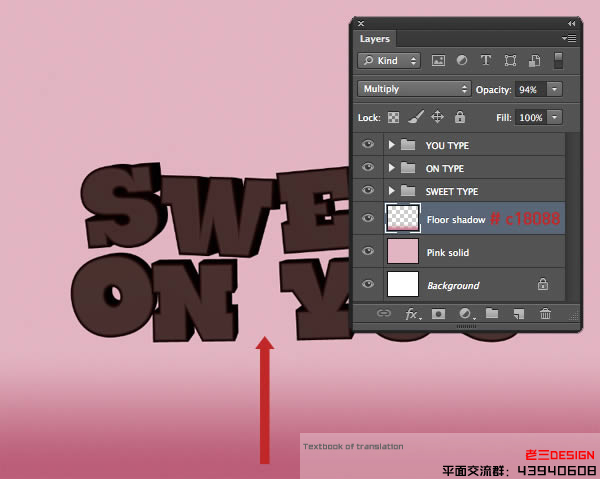Image resolution: width=600 pixels, height=479 pixels.
Task: Add a layer mask icon
Action: click(x=438, y=314)
